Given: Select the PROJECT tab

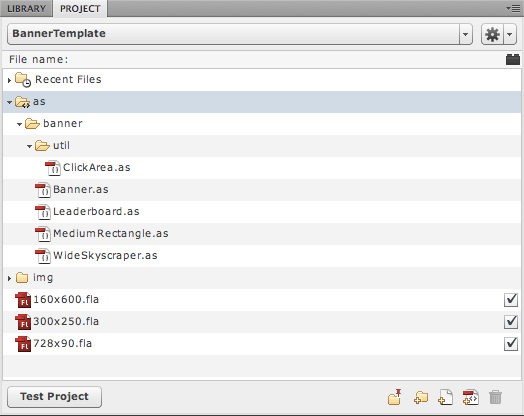Looking at the screenshot, I should 80,8.
